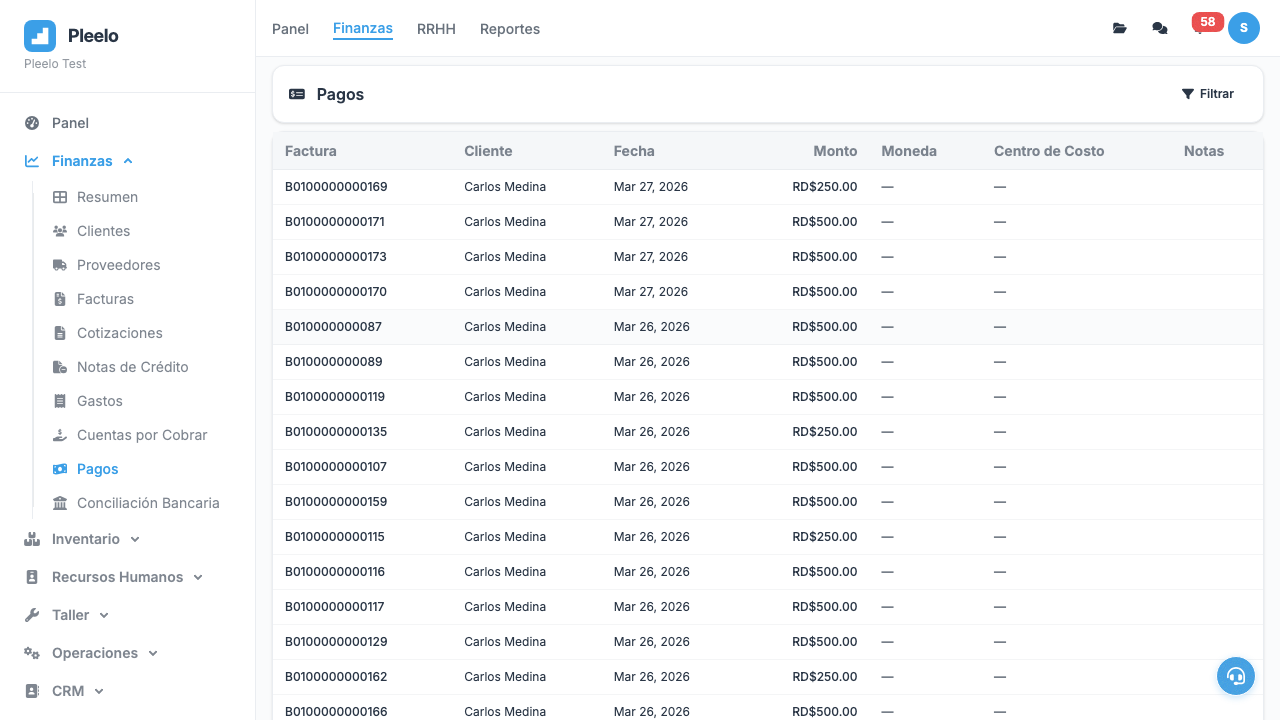Expand the Taller sidebar menu
Screen dimensions: 1280x720
click(71, 615)
